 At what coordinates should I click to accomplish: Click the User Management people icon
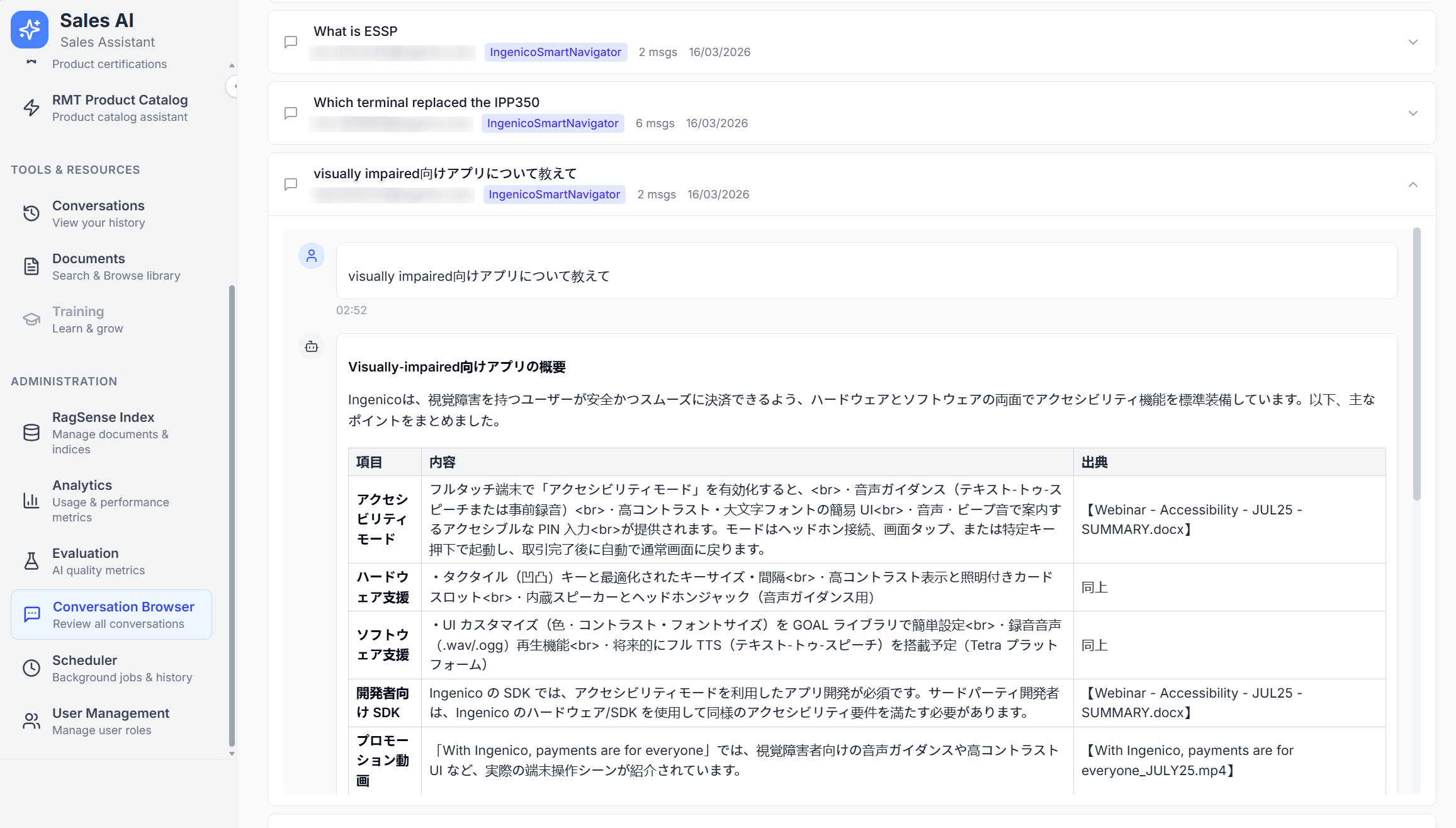coord(31,721)
